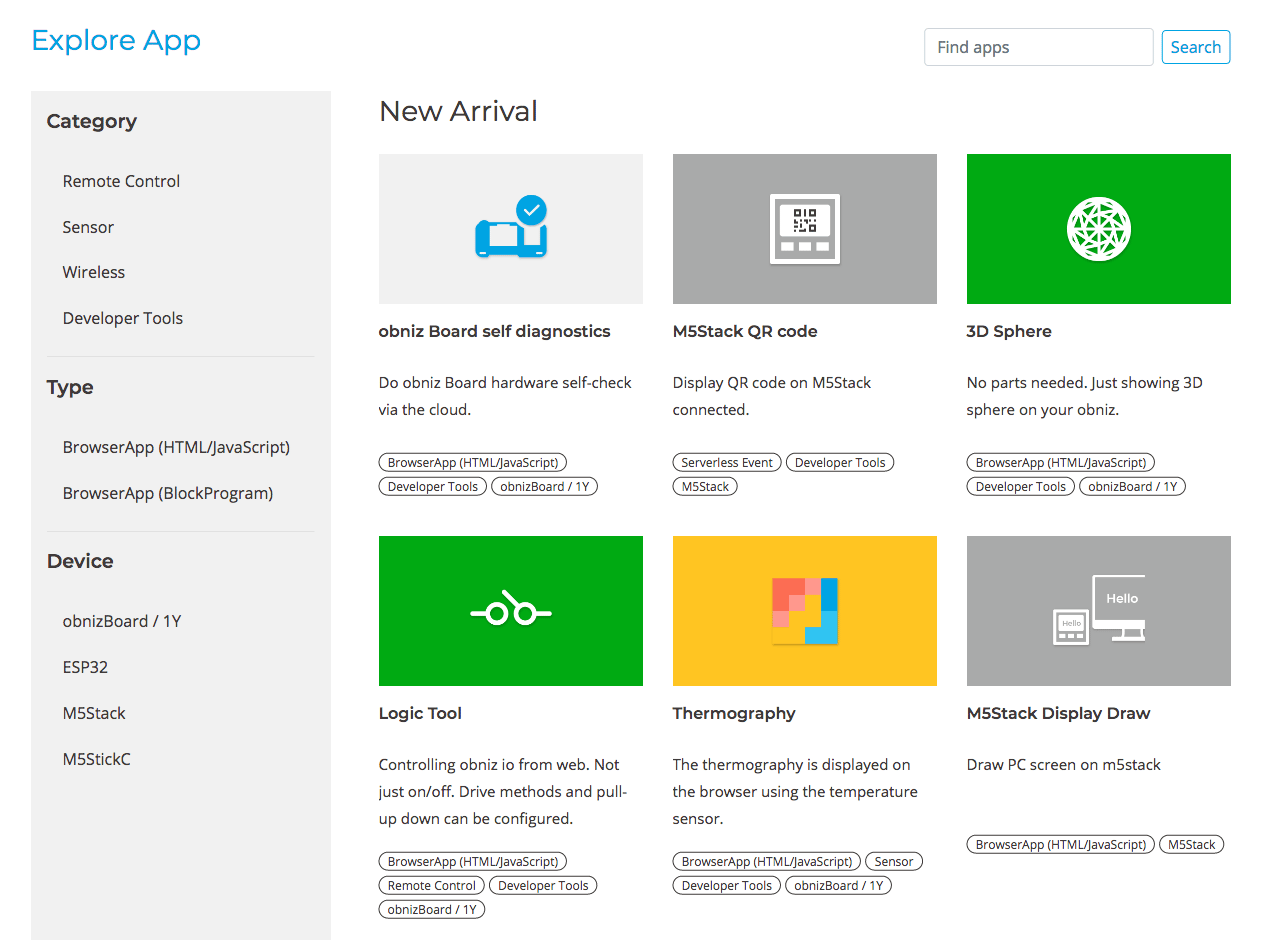
Task: Select the Sensor category
Action: pyautogui.click(x=88, y=227)
